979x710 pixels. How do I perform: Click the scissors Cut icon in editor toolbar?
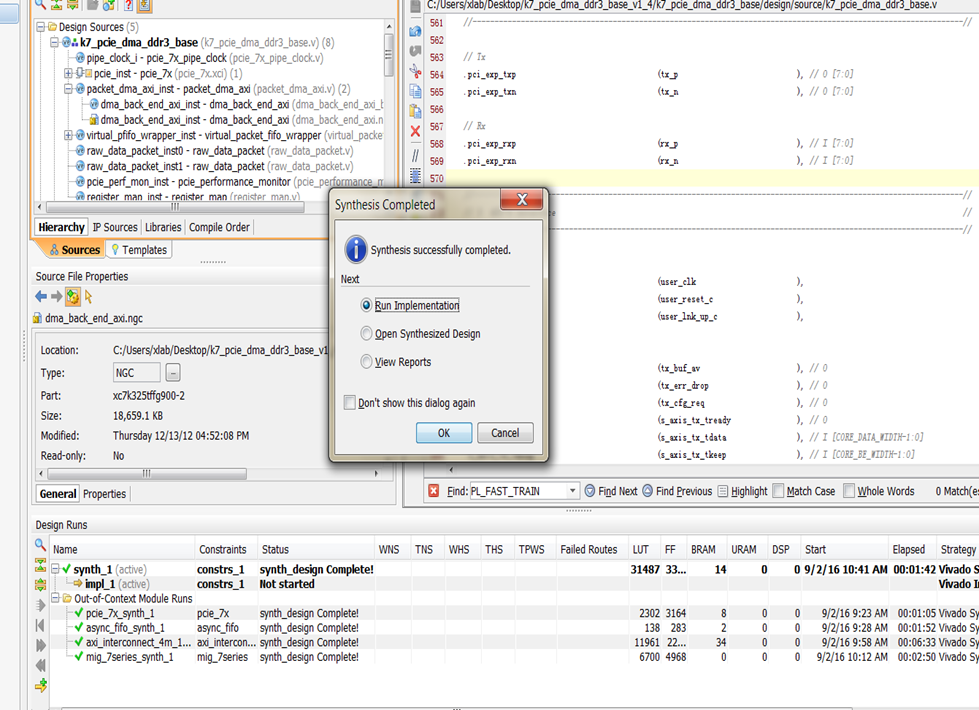[415, 71]
